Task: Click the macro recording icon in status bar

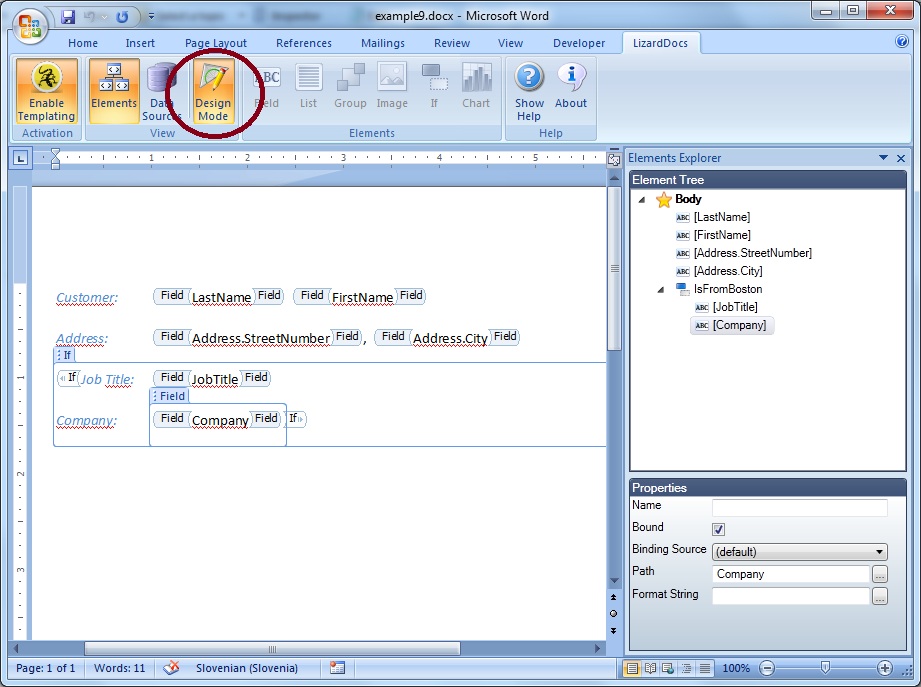Action: tap(337, 668)
